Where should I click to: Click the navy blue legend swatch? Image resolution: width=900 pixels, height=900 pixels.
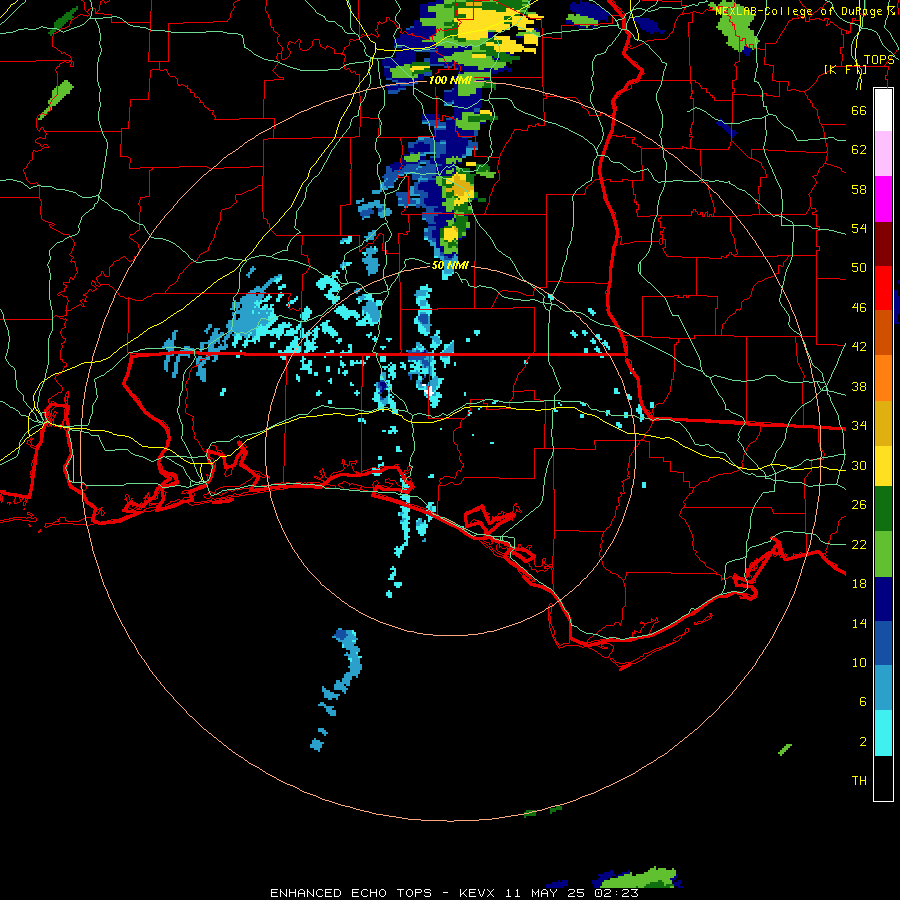[x=883, y=599]
